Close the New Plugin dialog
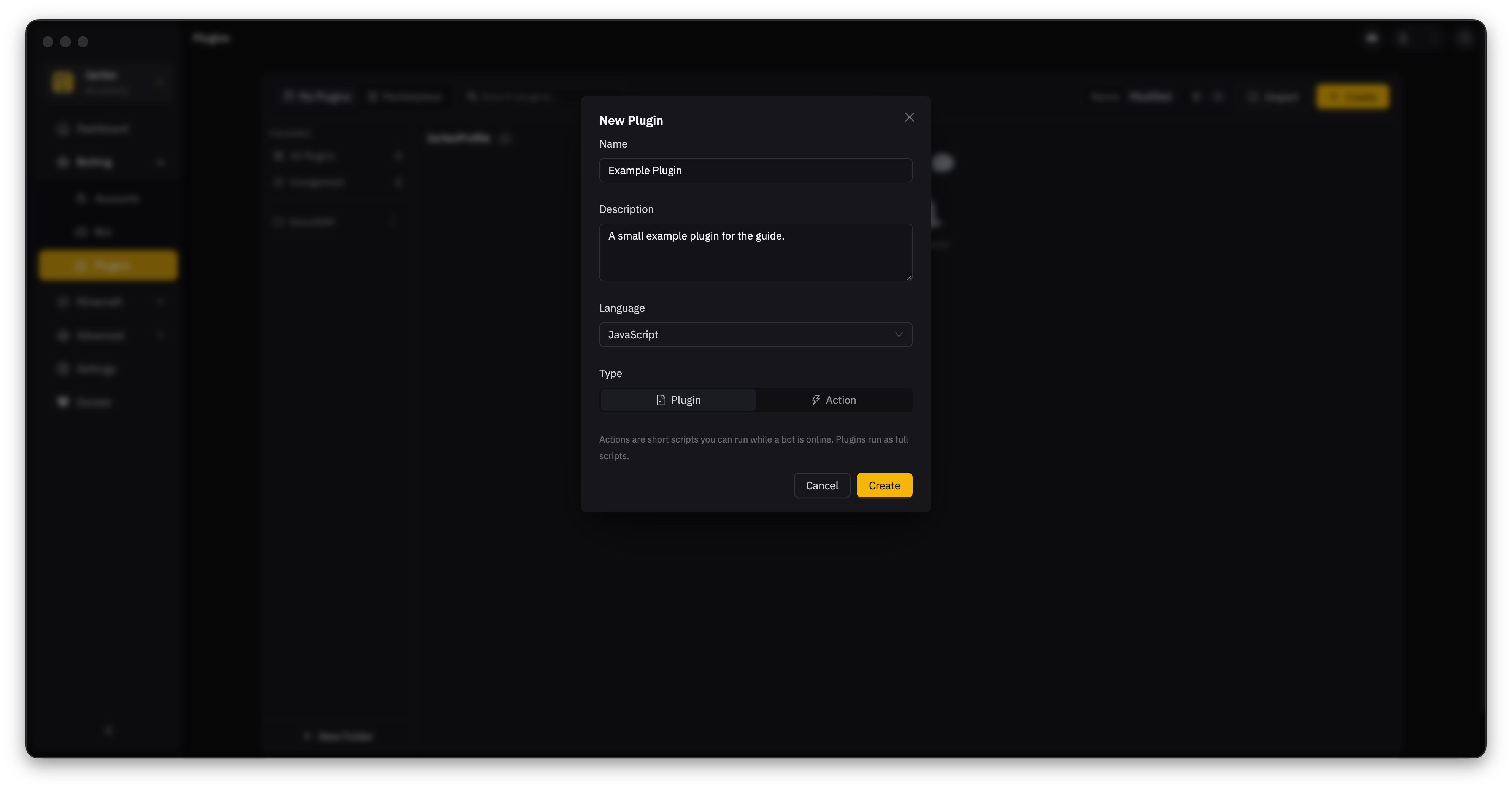Image resolution: width=1512 pixels, height=790 pixels. click(x=909, y=117)
